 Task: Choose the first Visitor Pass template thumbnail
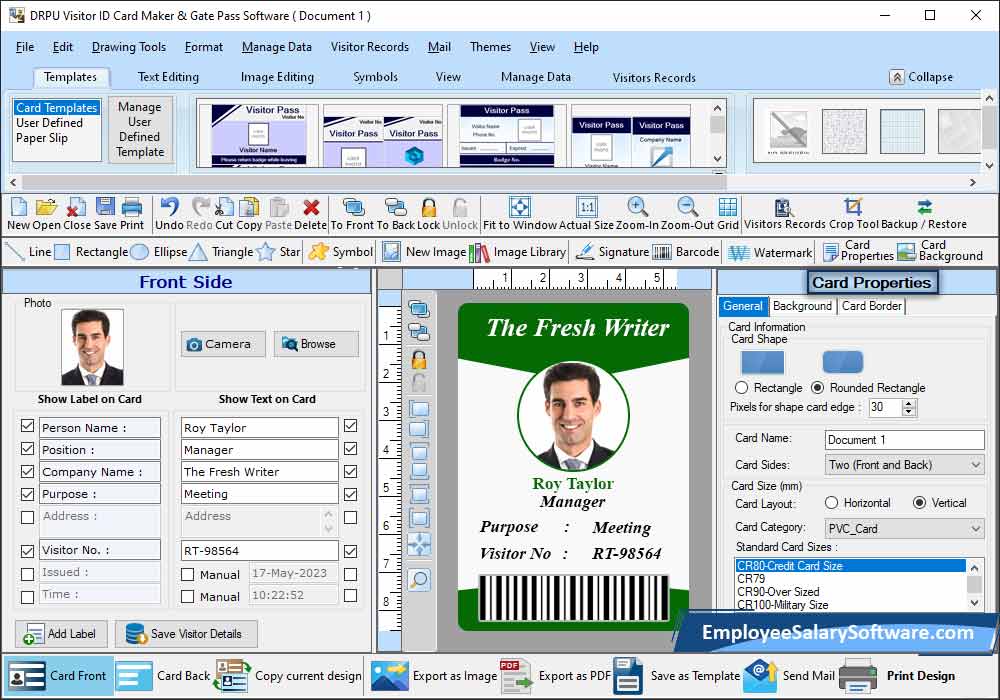click(x=258, y=135)
